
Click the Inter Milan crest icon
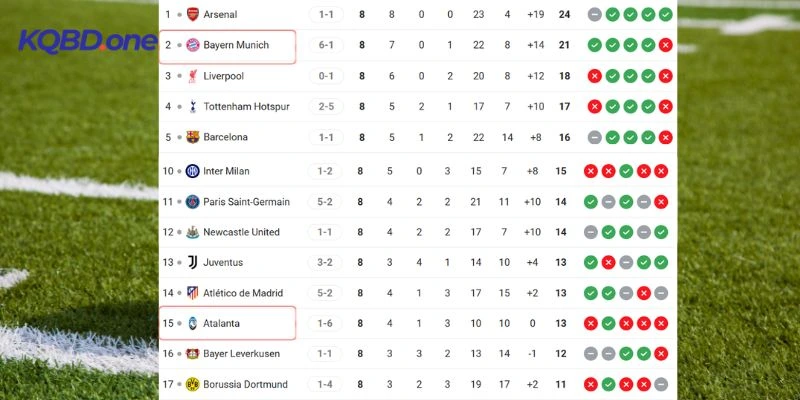point(193,171)
